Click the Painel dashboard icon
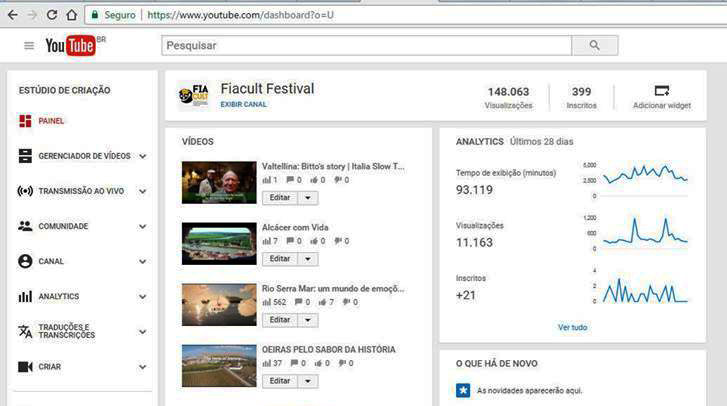 pyautogui.click(x=25, y=121)
